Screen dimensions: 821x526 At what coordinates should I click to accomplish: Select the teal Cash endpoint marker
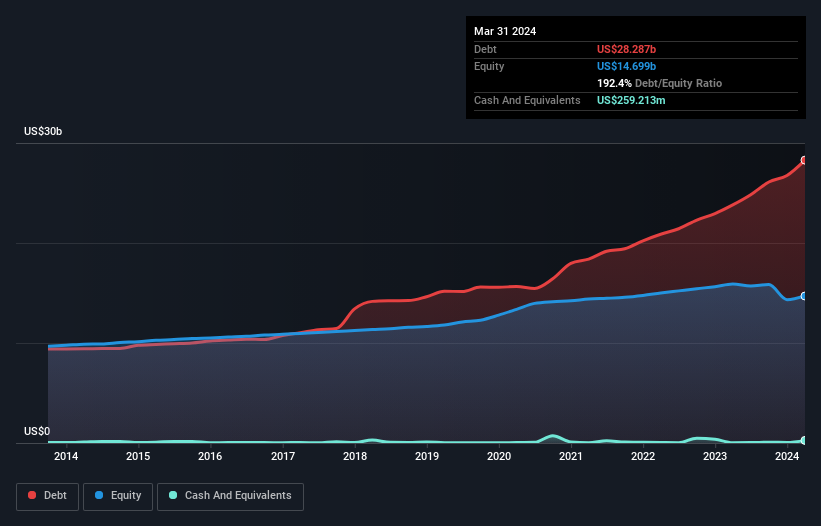pos(804,441)
